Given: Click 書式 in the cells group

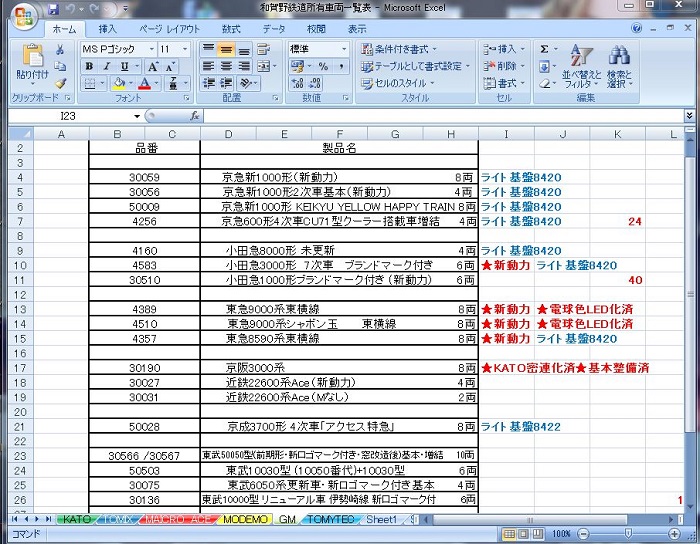Looking at the screenshot, I should tap(504, 83).
